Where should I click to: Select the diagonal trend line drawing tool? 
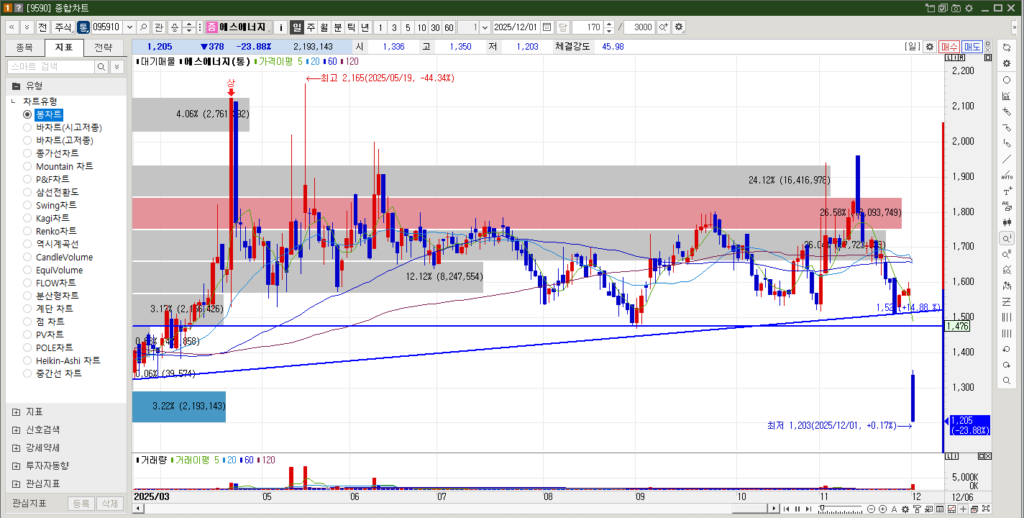click(1006, 159)
